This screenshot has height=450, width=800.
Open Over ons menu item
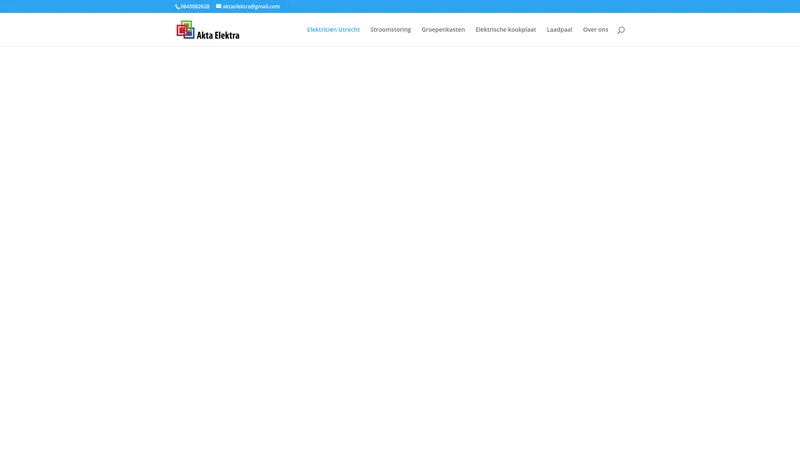click(x=595, y=30)
